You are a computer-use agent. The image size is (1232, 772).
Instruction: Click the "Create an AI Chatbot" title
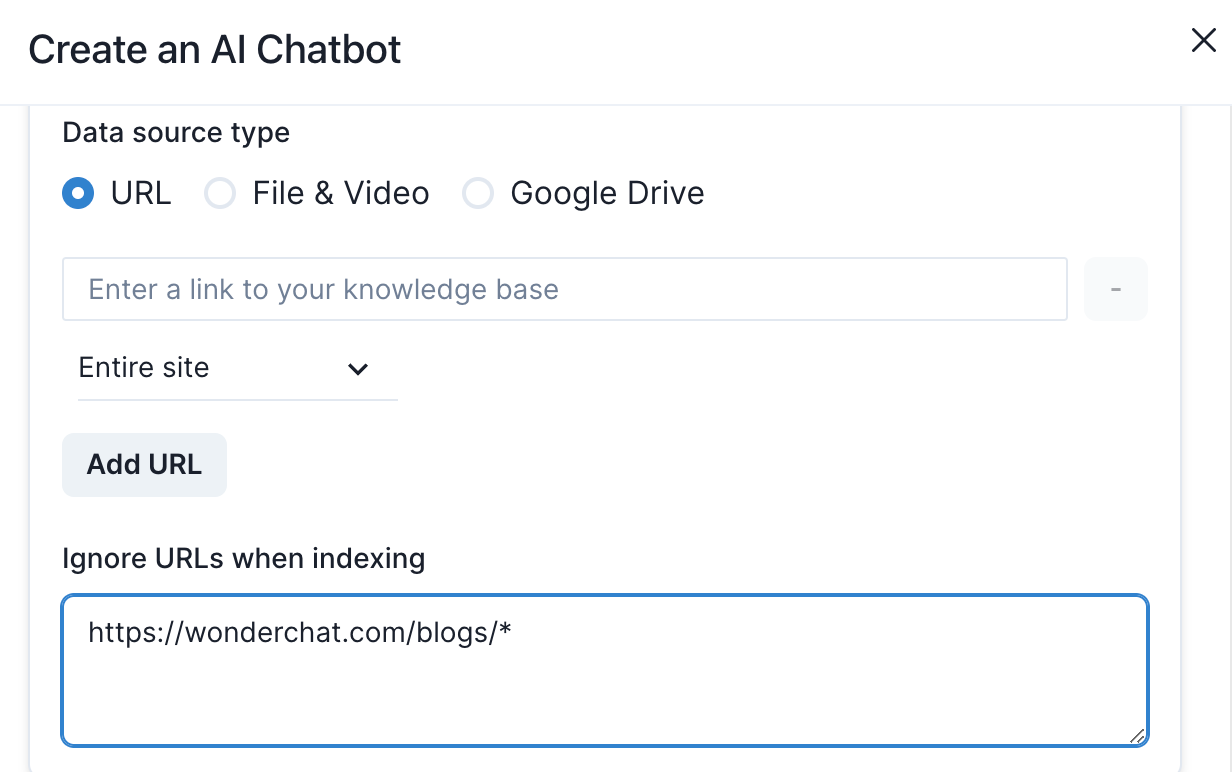point(215,49)
